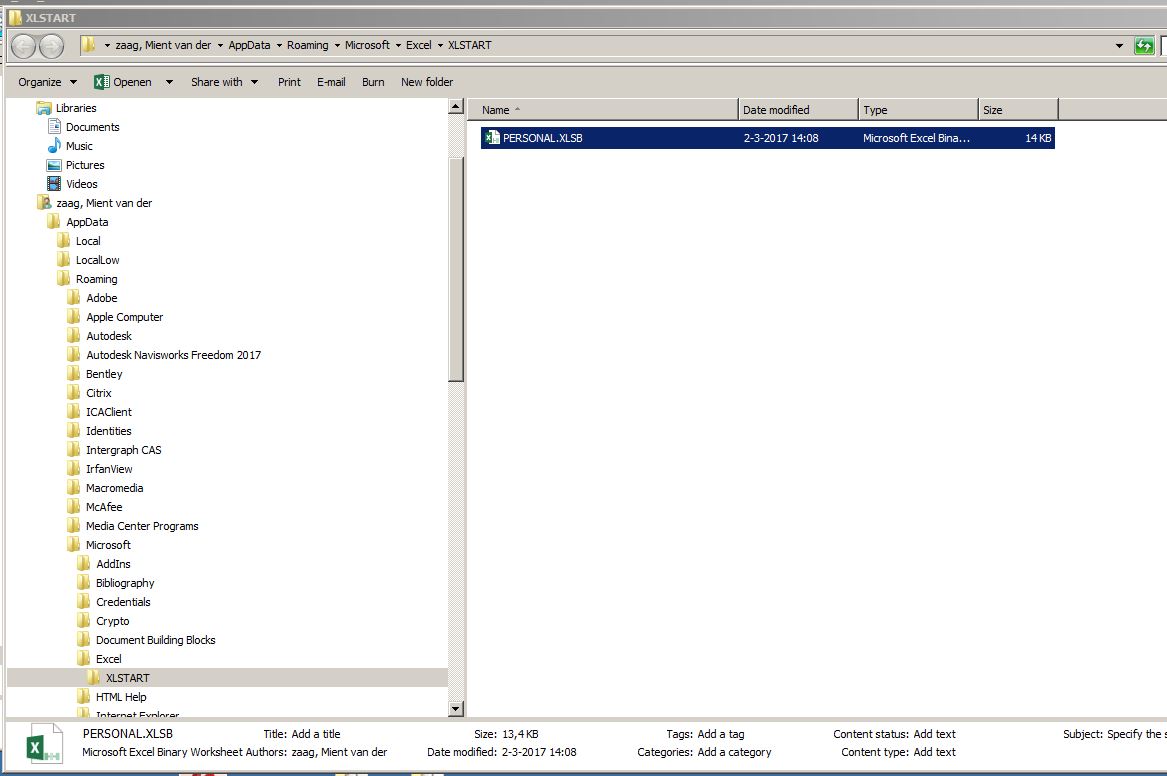The image size is (1167, 776).
Task: Select the Document Building Blocks folder
Action: click(156, 640)
